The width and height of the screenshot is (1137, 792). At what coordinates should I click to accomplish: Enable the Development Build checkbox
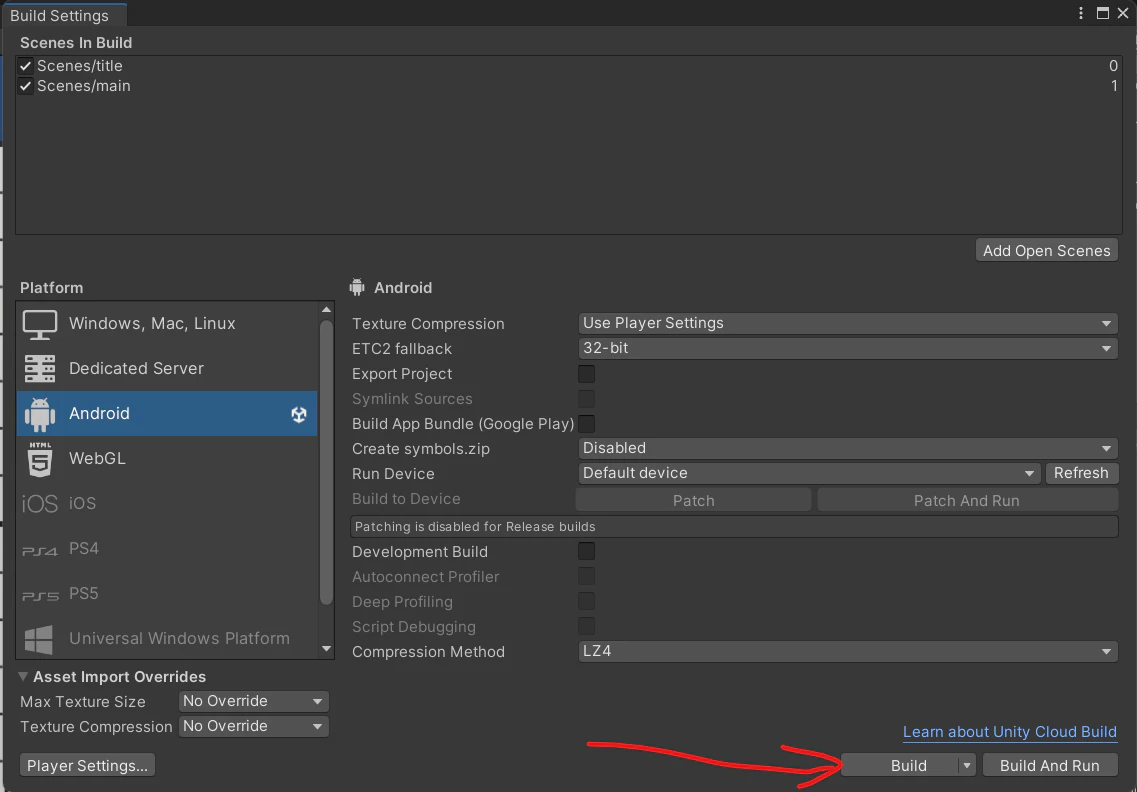point(586,551)
